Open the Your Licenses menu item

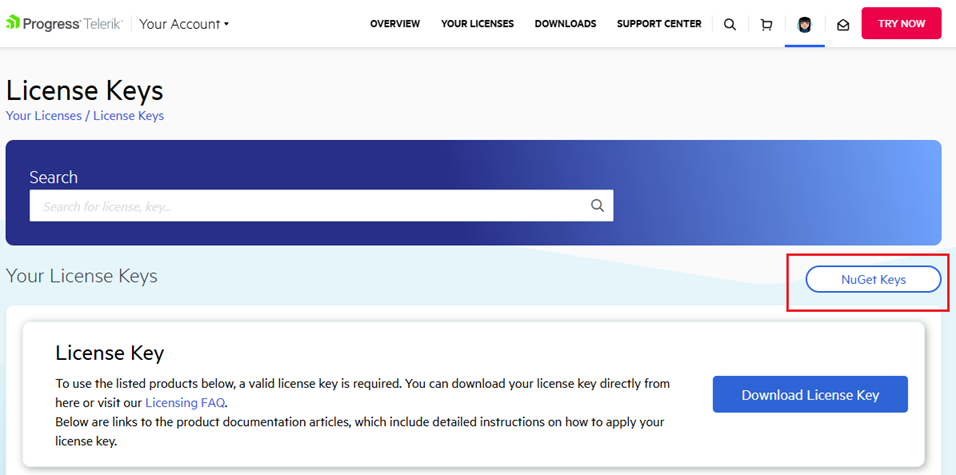[477, 24]
